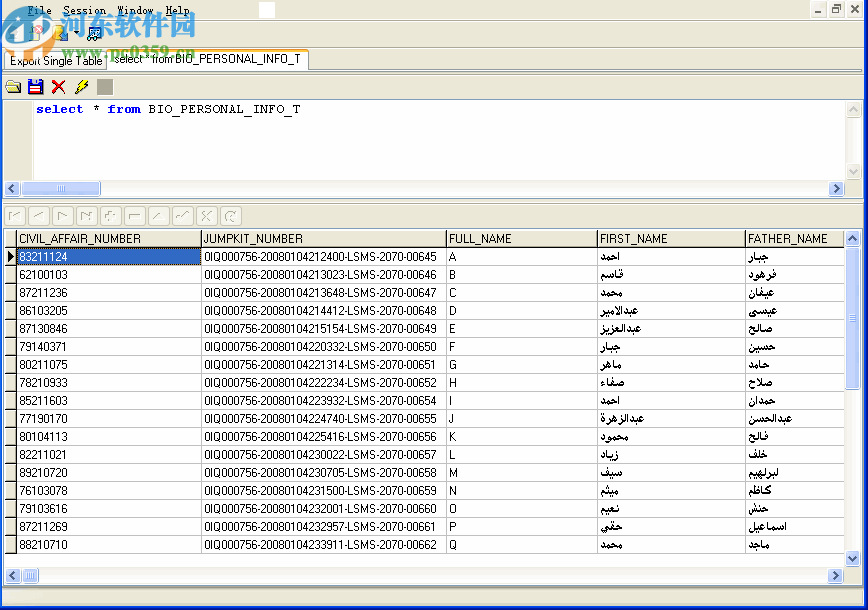Select cell 87130846

click(108, 328)
